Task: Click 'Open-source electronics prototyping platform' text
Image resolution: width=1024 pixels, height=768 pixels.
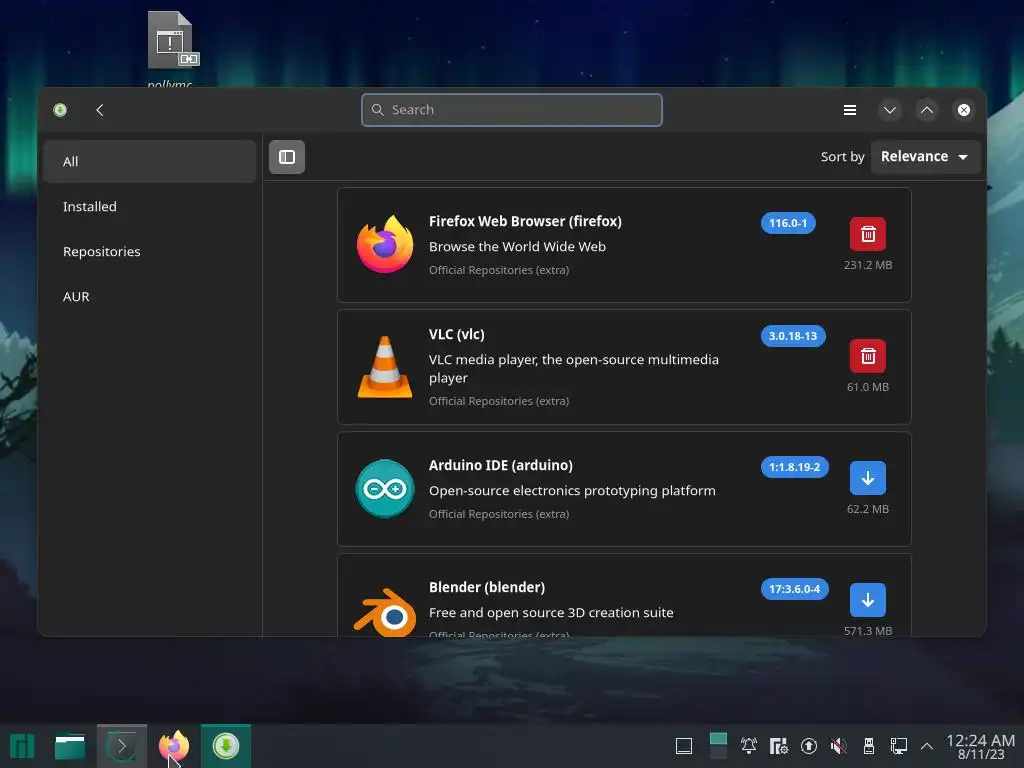Action: [572, 490]
